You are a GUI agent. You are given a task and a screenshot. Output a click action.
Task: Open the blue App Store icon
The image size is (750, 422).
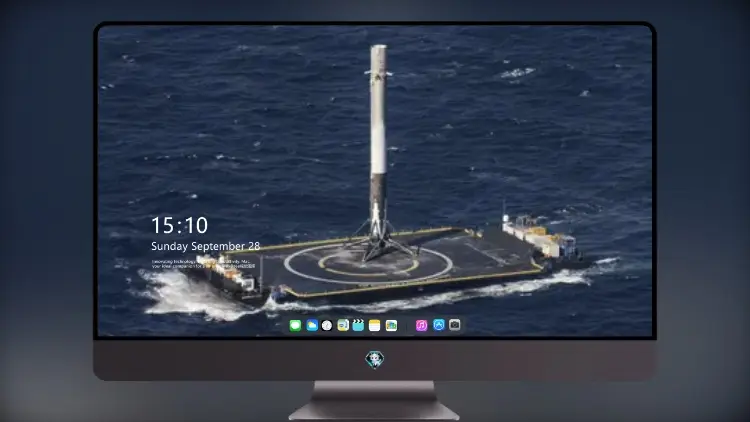(439, 325)
